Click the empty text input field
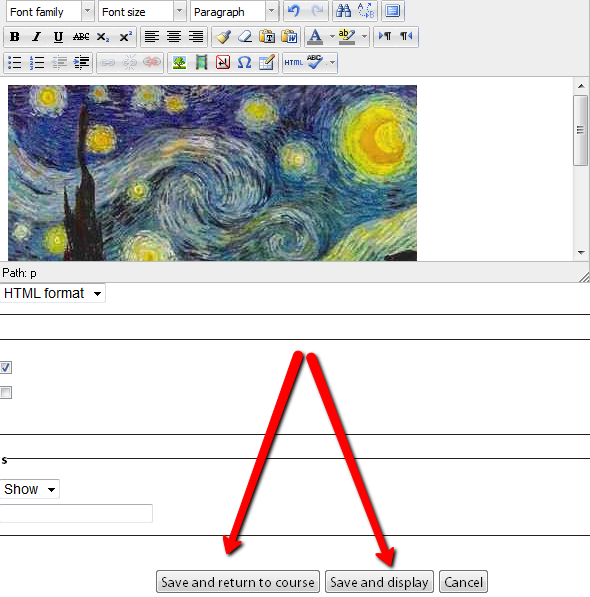The image size is (590, 597). (76, 513)
